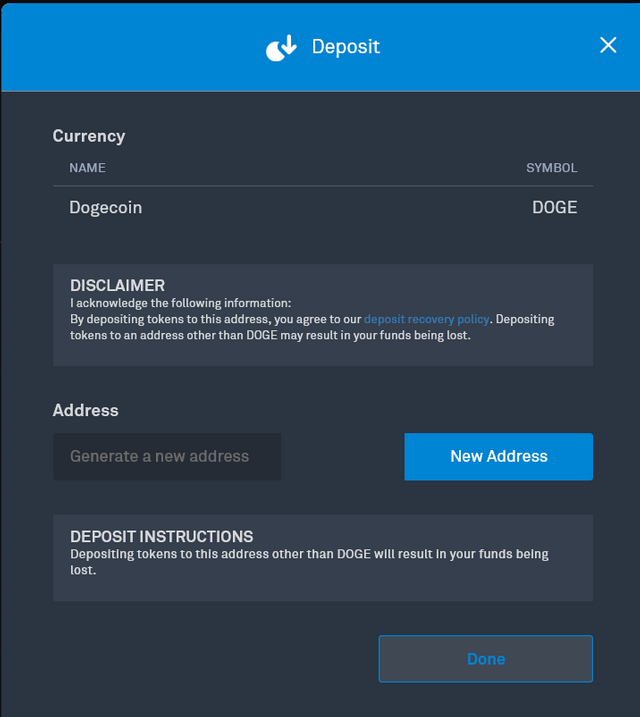Click the DISCLAIMER heading
The height and width of the screenshot is (717, 640).
pyautogui.click(x=117, y=286)
